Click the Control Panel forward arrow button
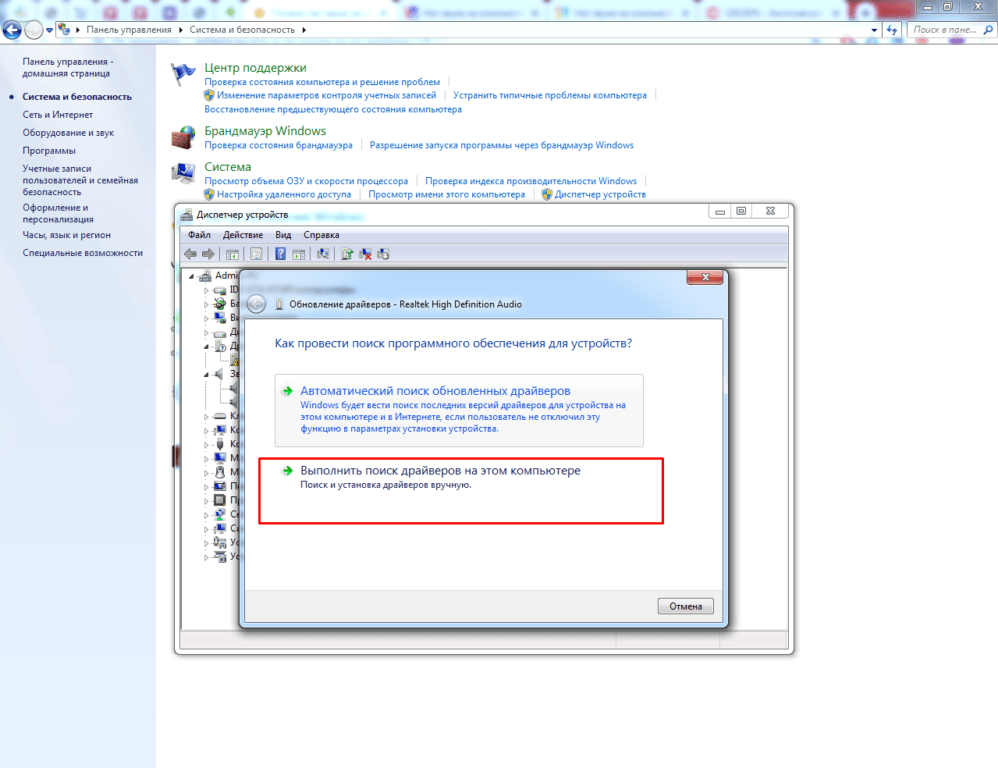Viewport: 998px width, 768px height. click(x=34, y=29)
